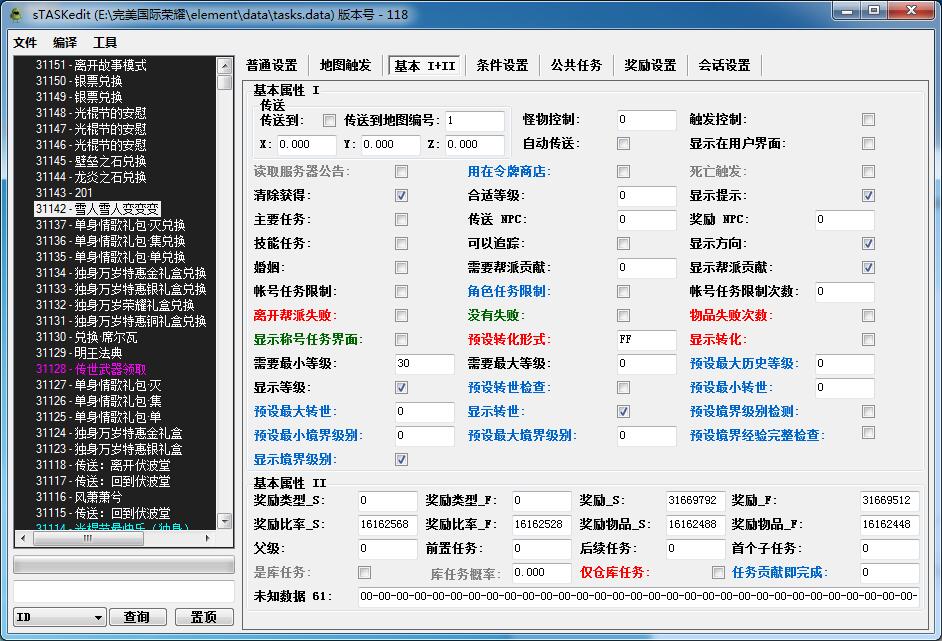Click the 置顶 button
Image resolution: width=942 pixels, height=641 pixels.
pos(204,617)
